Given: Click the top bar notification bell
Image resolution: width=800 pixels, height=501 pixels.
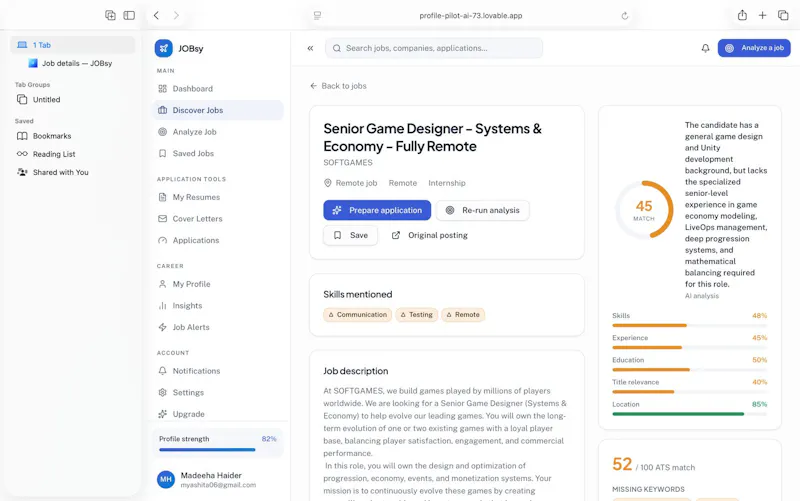Looking at the screenshot, I should 705,48.
